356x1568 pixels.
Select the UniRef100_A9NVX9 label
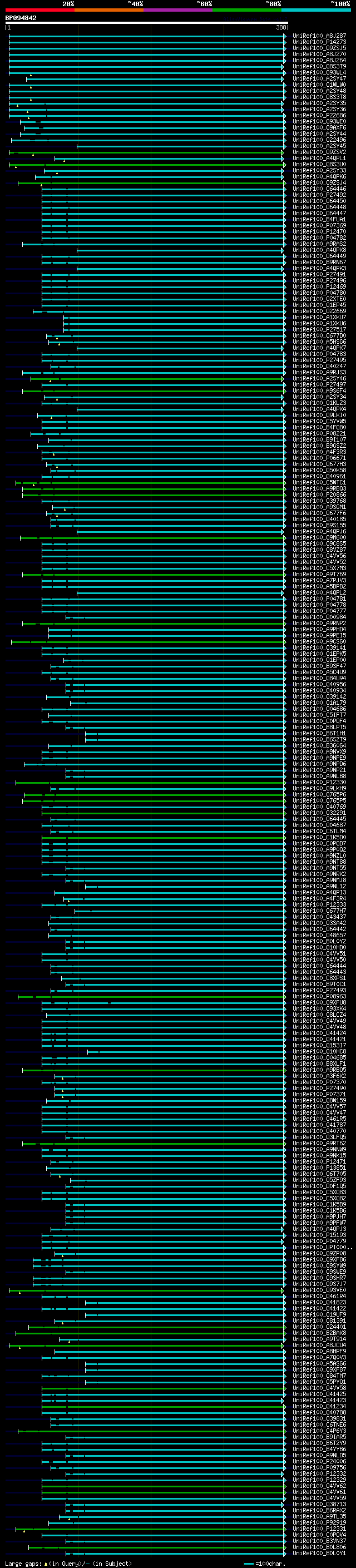click(x=319, y=752)
